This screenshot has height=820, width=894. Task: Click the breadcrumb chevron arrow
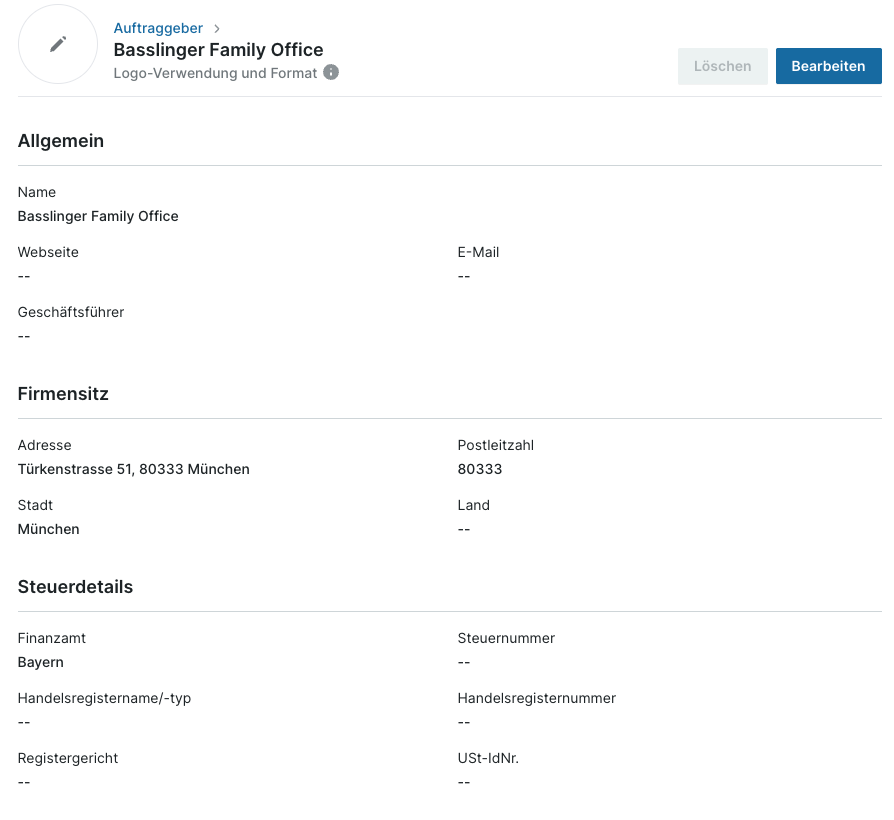pos(217,29)
